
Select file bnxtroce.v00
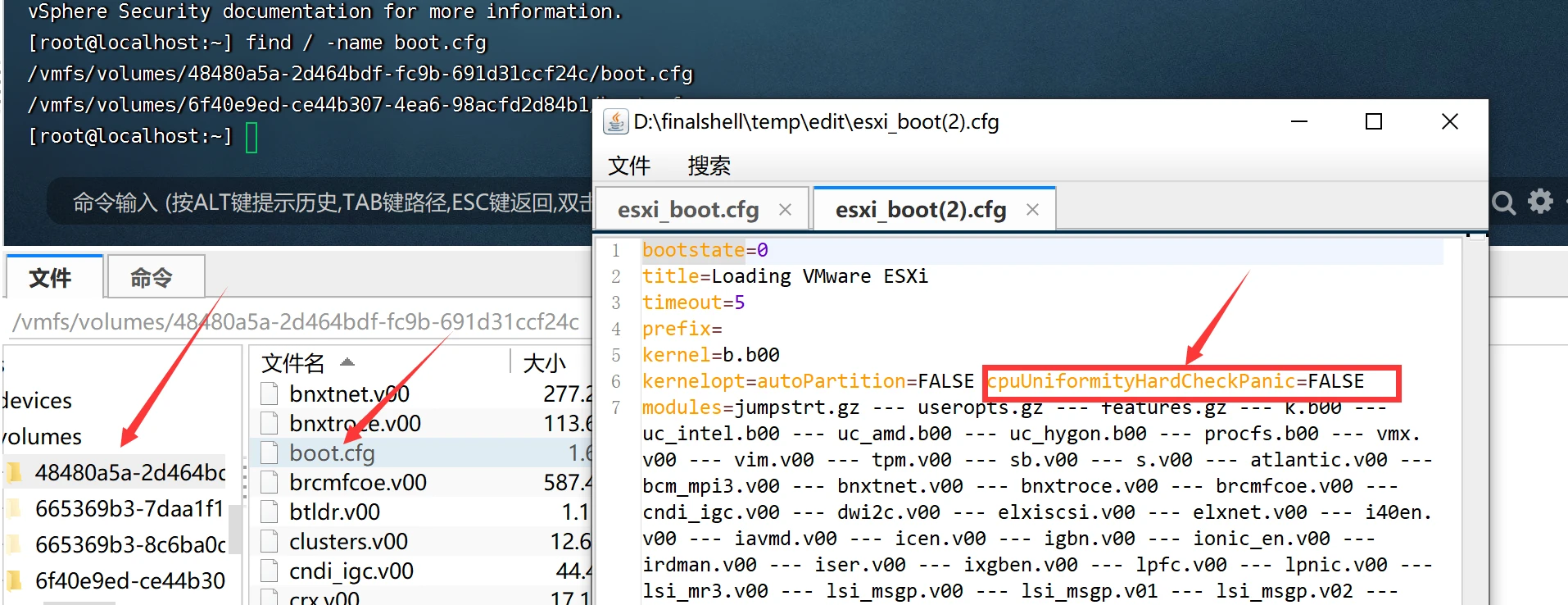pos(355,423)
